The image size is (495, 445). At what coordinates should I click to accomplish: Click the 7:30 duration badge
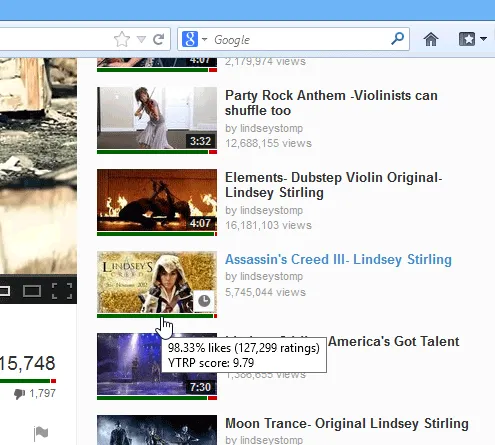(x=200, y=387)
